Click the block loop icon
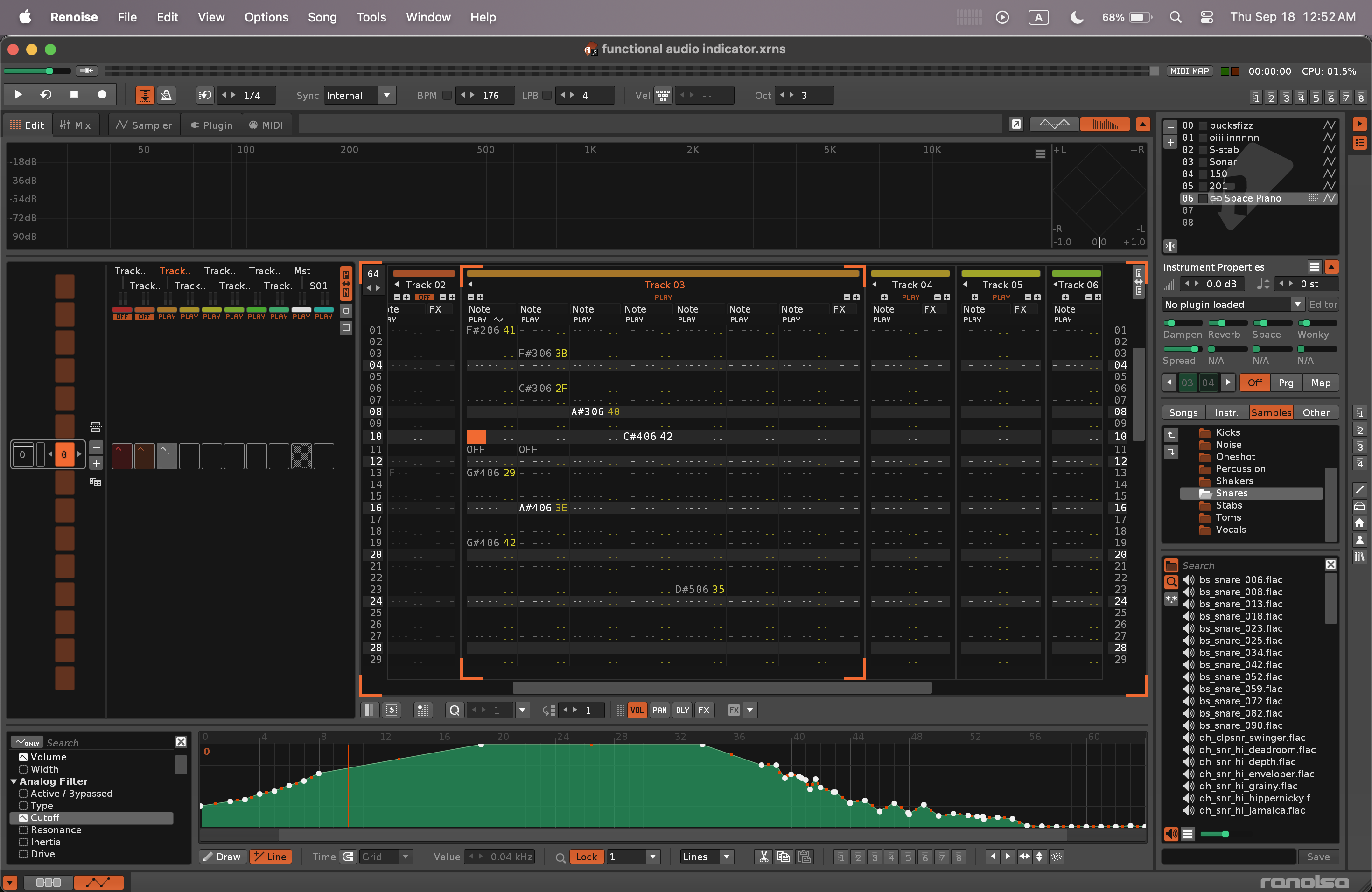Screen dimensions: 1372x892 (205, 95)
